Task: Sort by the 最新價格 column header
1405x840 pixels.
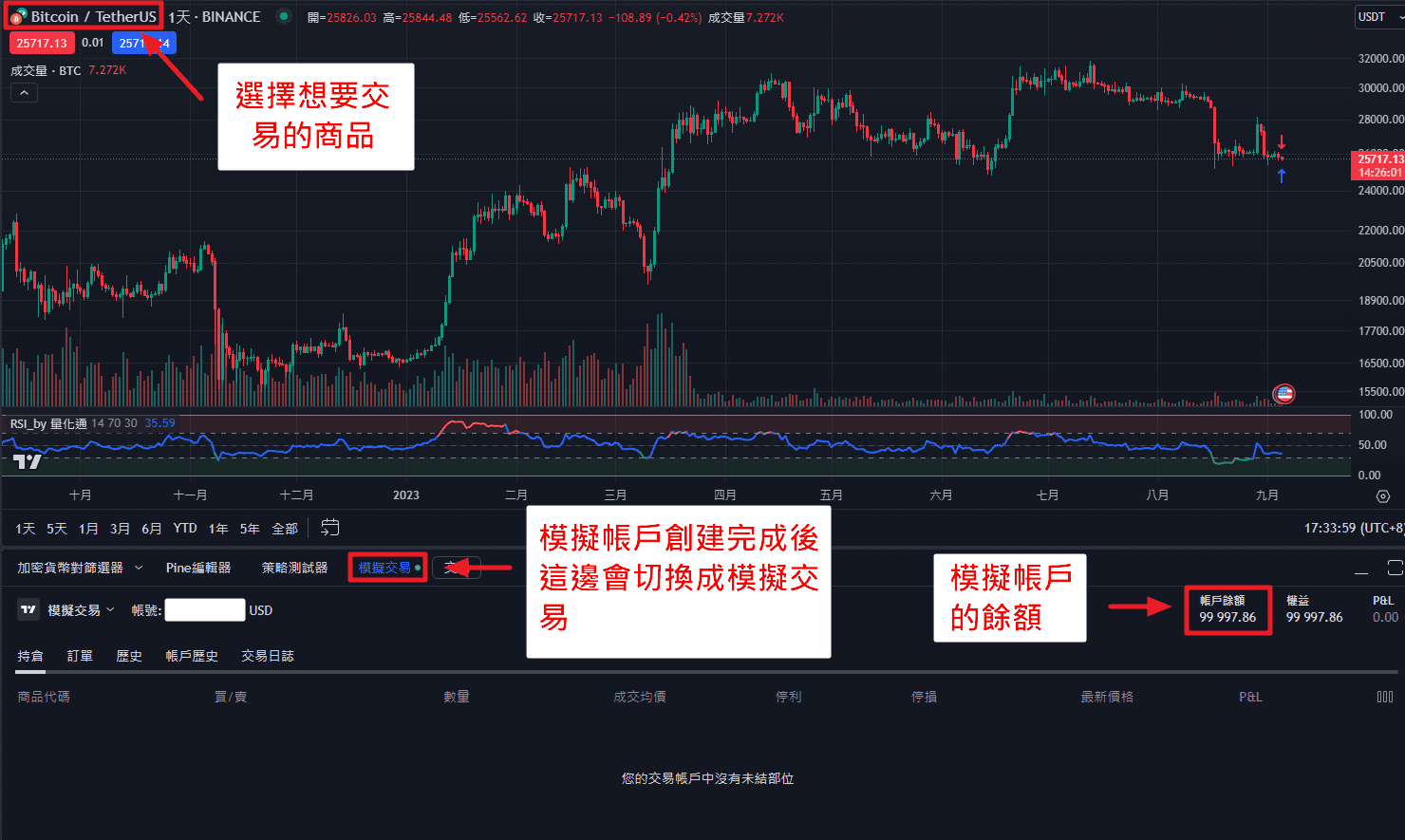Action: (1107, 697)
